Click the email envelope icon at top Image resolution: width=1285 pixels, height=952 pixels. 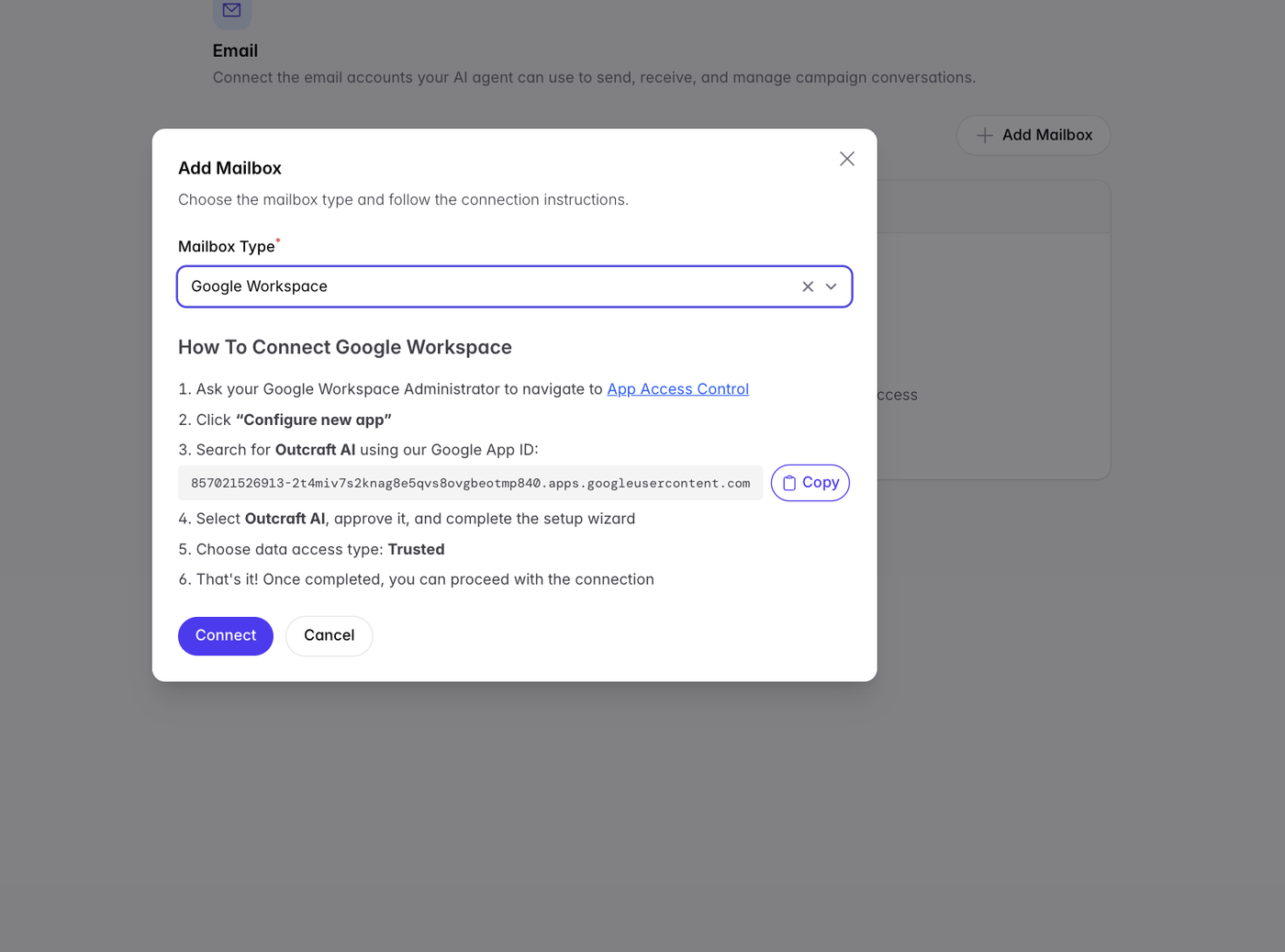pyautogui.click(x=232, y=11)
